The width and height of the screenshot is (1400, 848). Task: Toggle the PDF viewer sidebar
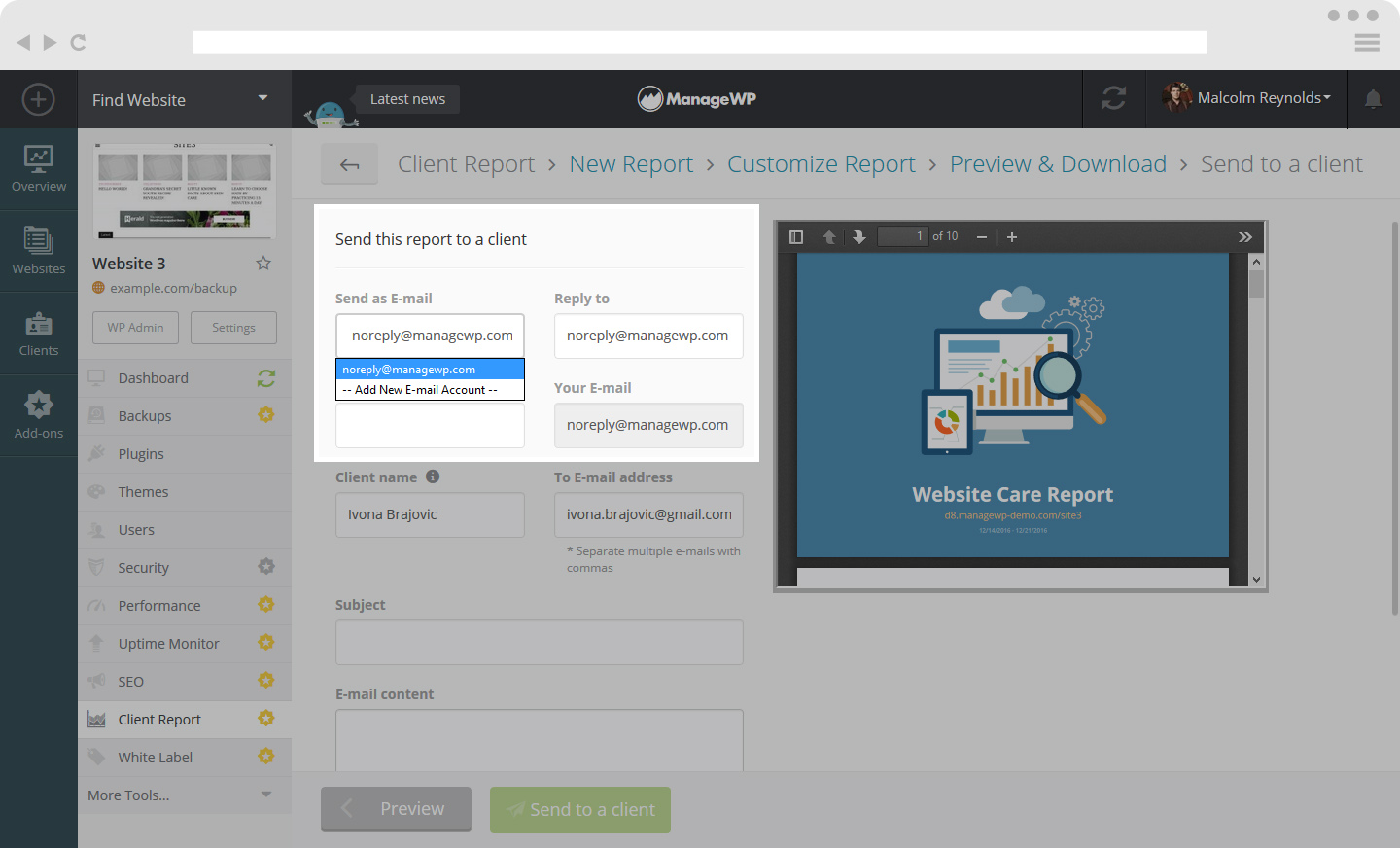point(796,236)
